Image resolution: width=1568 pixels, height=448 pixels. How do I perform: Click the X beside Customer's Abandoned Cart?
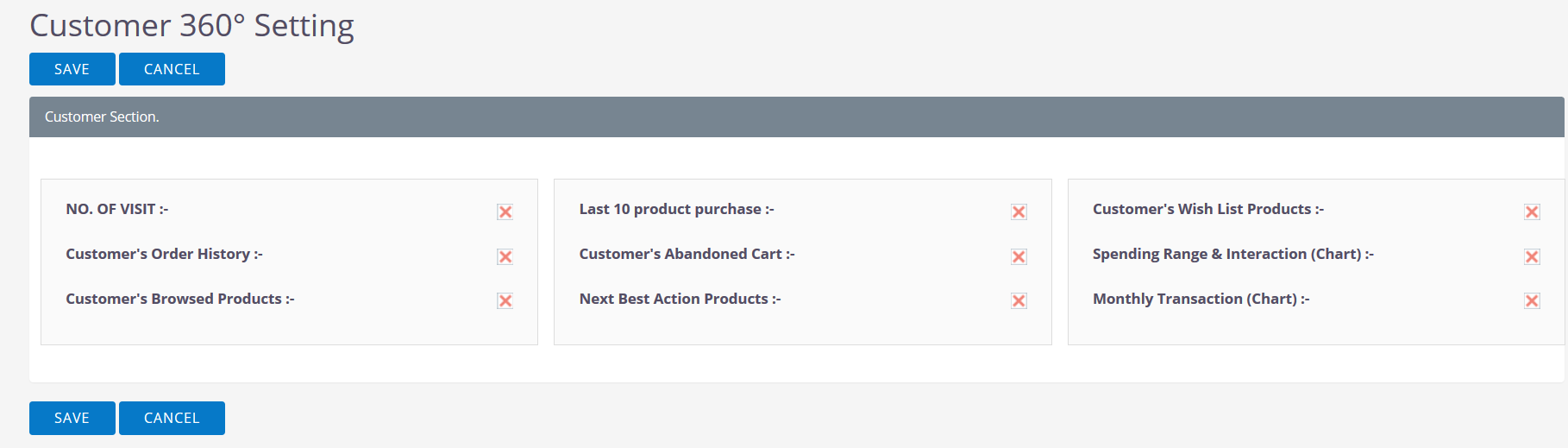1019,256
